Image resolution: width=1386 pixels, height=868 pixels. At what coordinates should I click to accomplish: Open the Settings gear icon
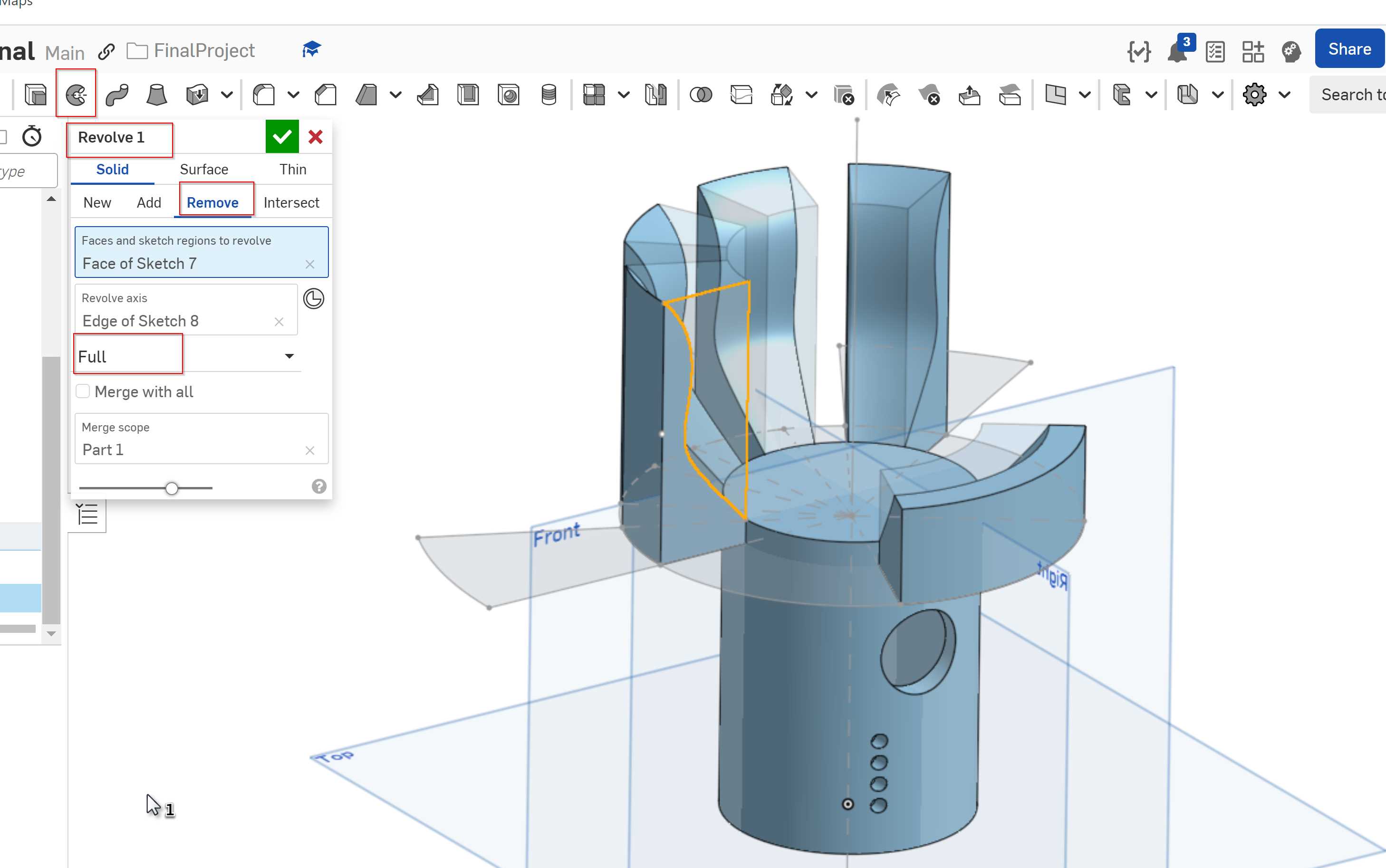click(1254, 93)
